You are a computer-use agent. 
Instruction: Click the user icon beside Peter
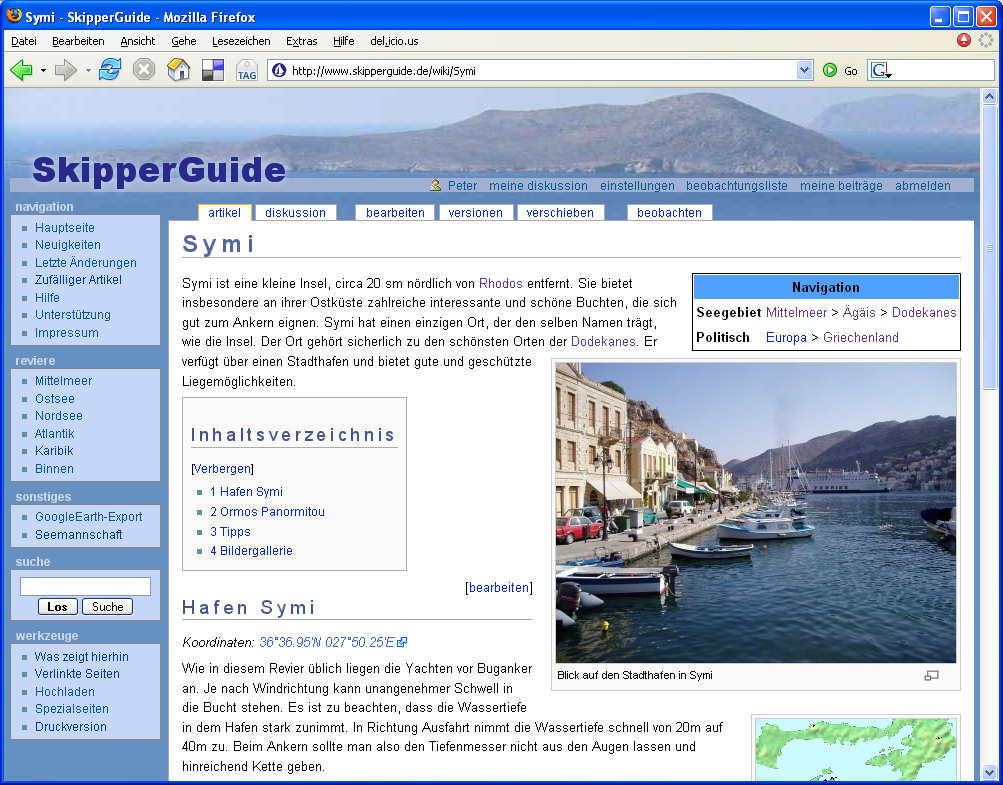click(435, 185)
